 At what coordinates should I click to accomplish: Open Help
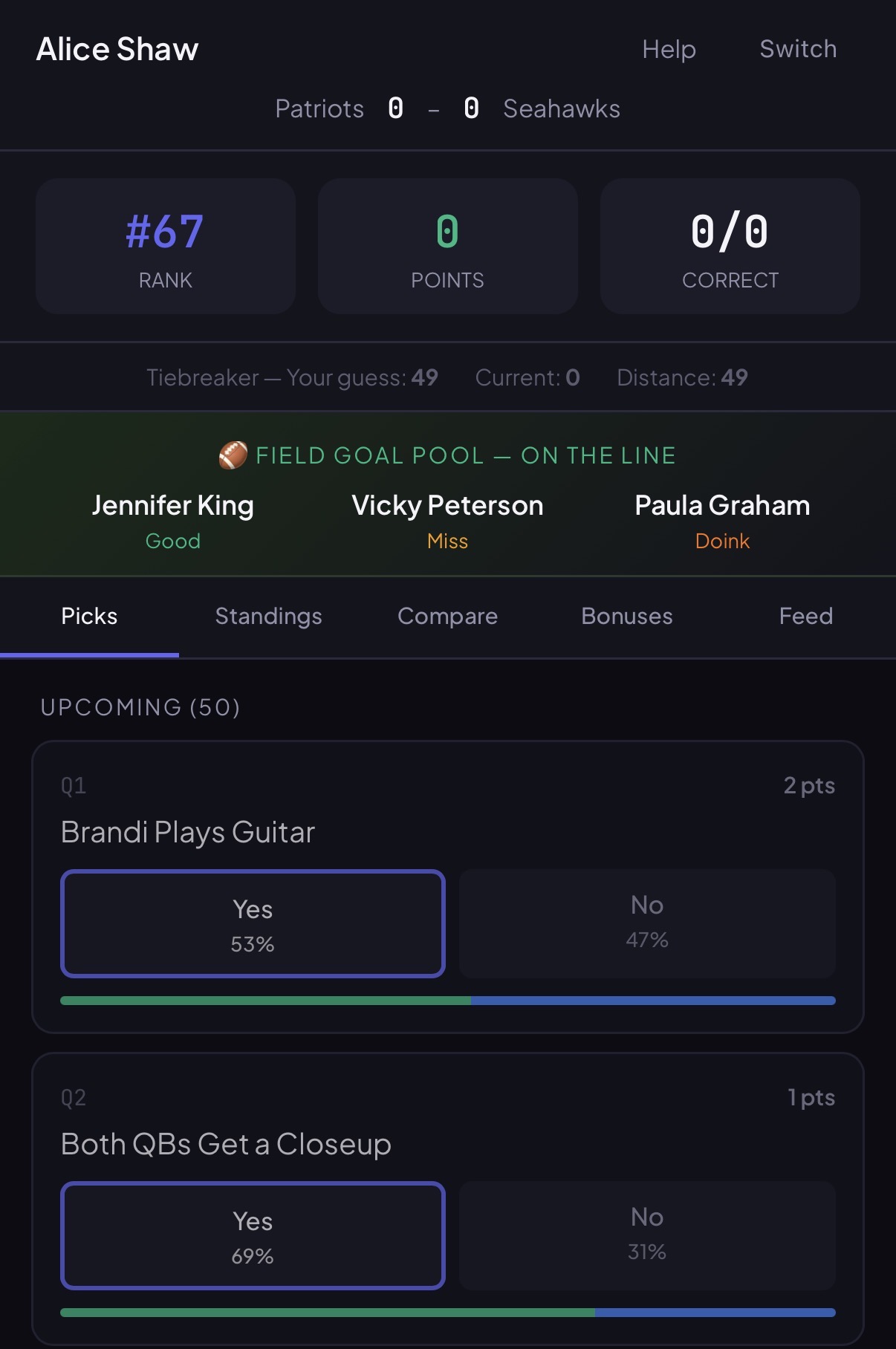coord(668,49)
